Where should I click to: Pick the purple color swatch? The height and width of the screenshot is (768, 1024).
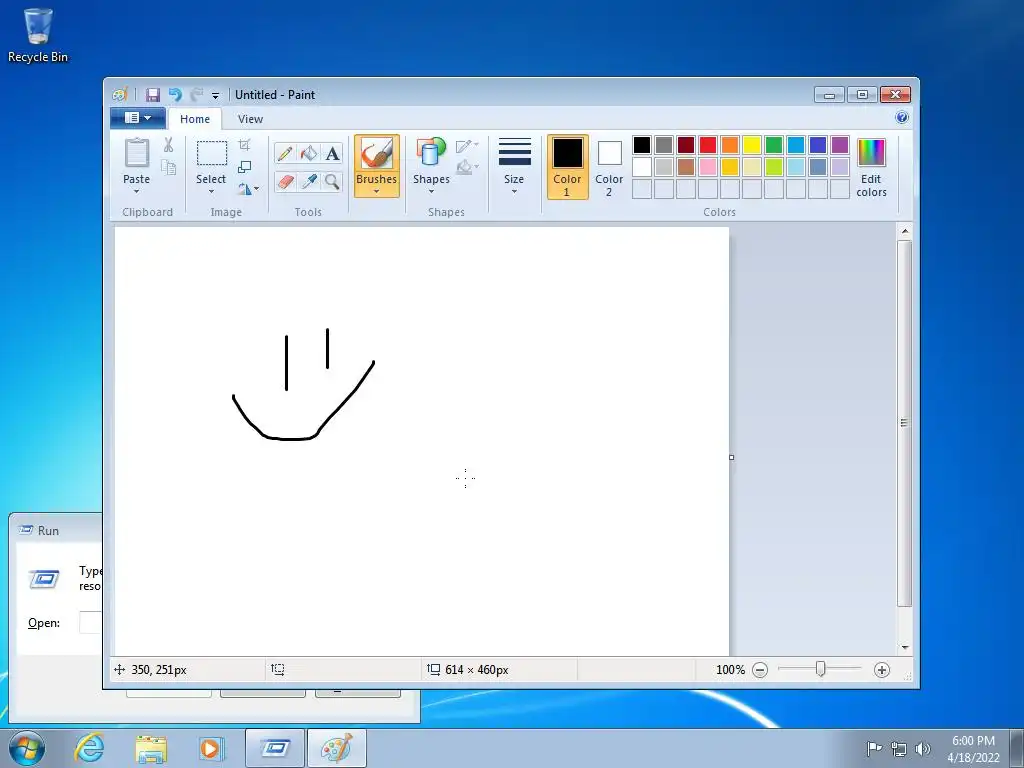tap(840, 144)
